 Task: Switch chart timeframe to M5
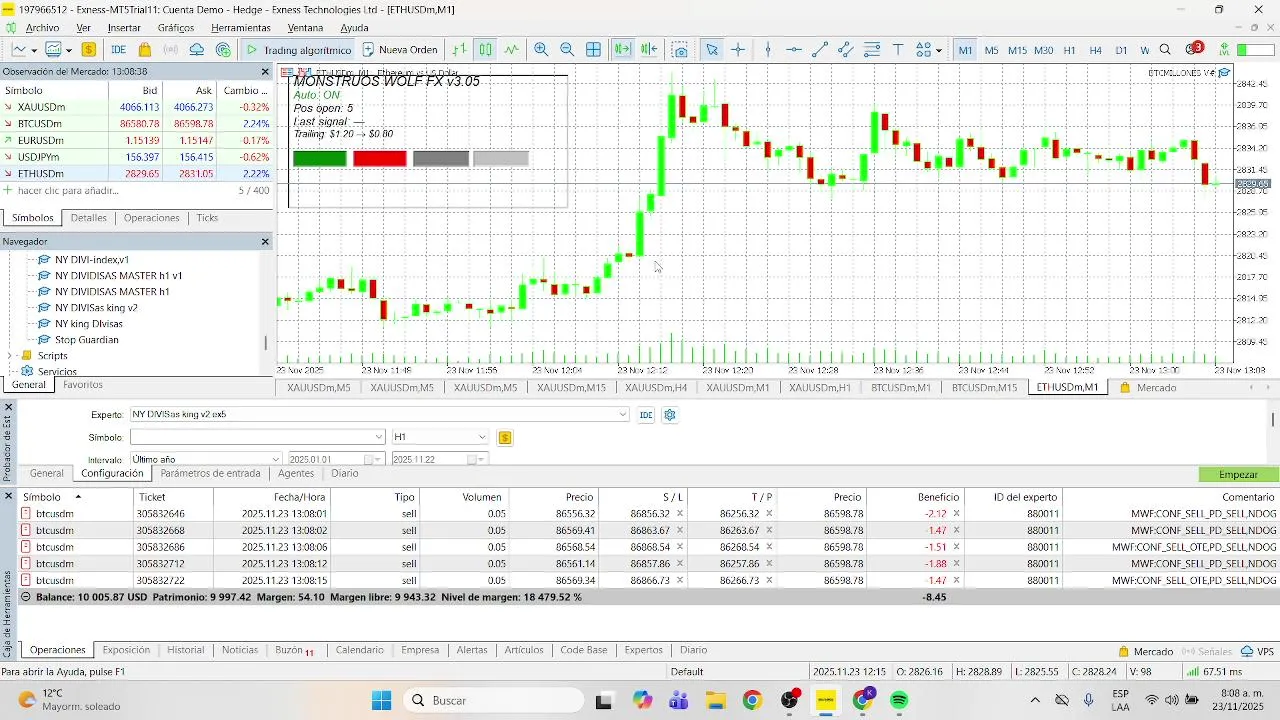(991, 50)
